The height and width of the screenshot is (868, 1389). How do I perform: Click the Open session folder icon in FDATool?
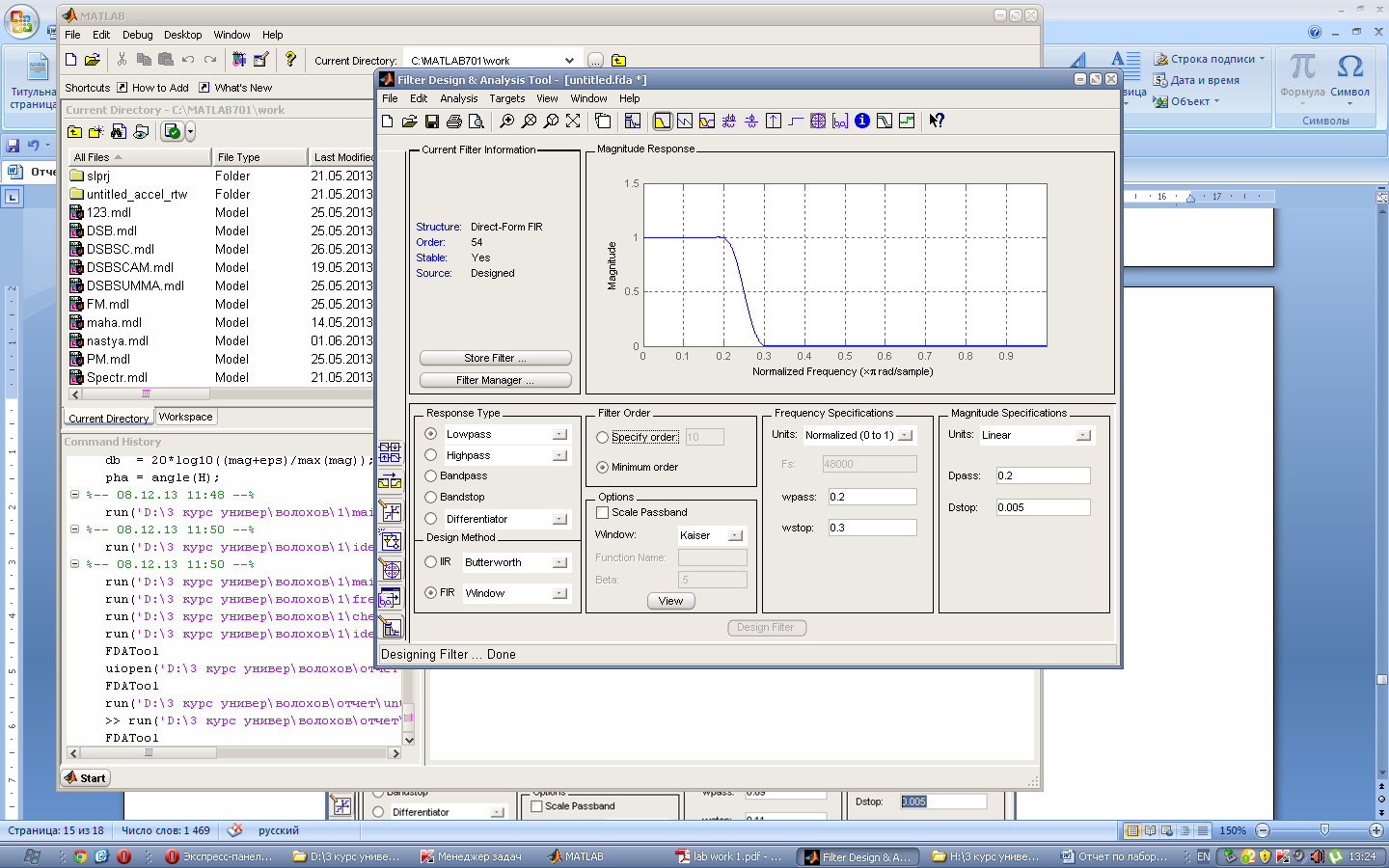(410, 121)
